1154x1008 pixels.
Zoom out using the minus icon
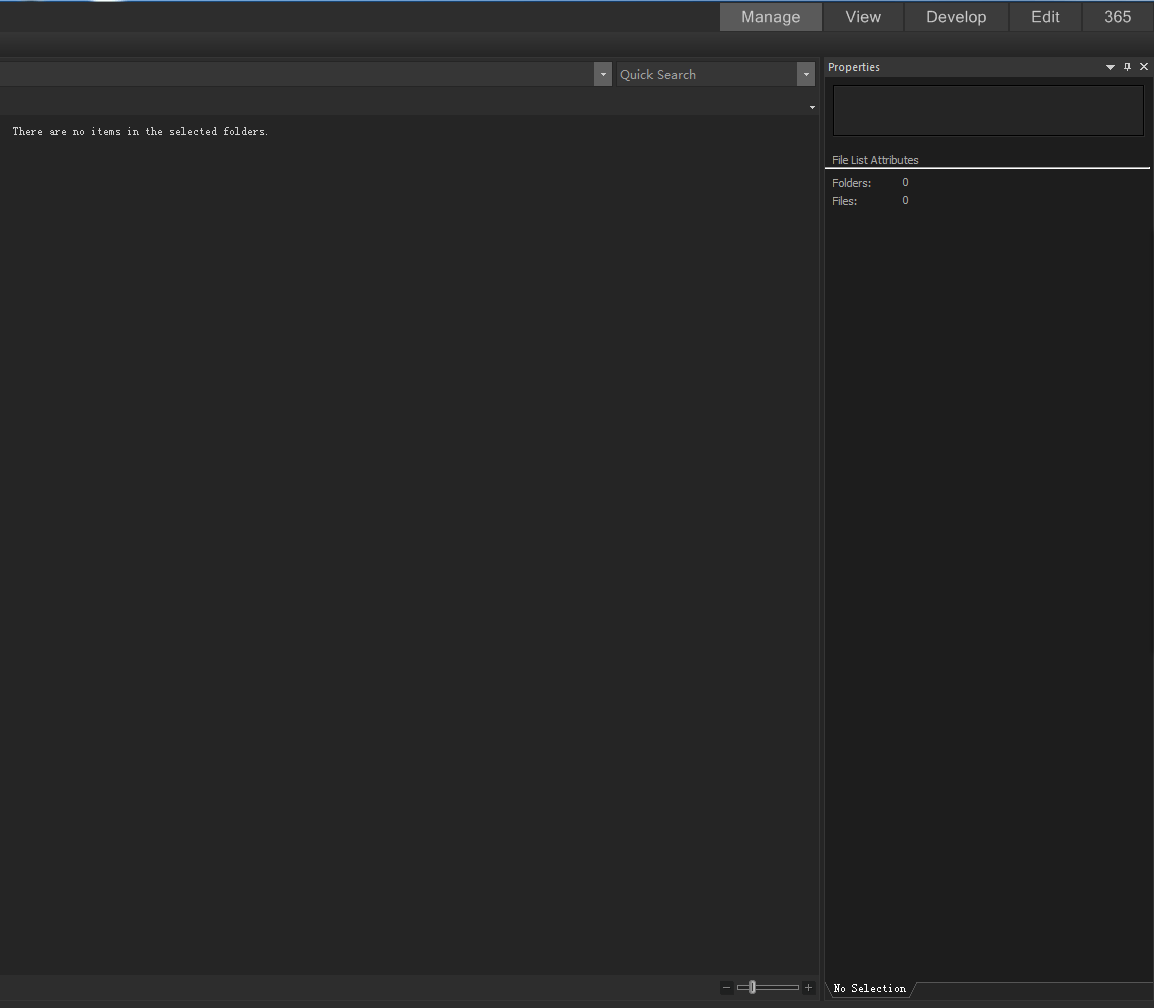pyautogui.click(x=726, y=987)
